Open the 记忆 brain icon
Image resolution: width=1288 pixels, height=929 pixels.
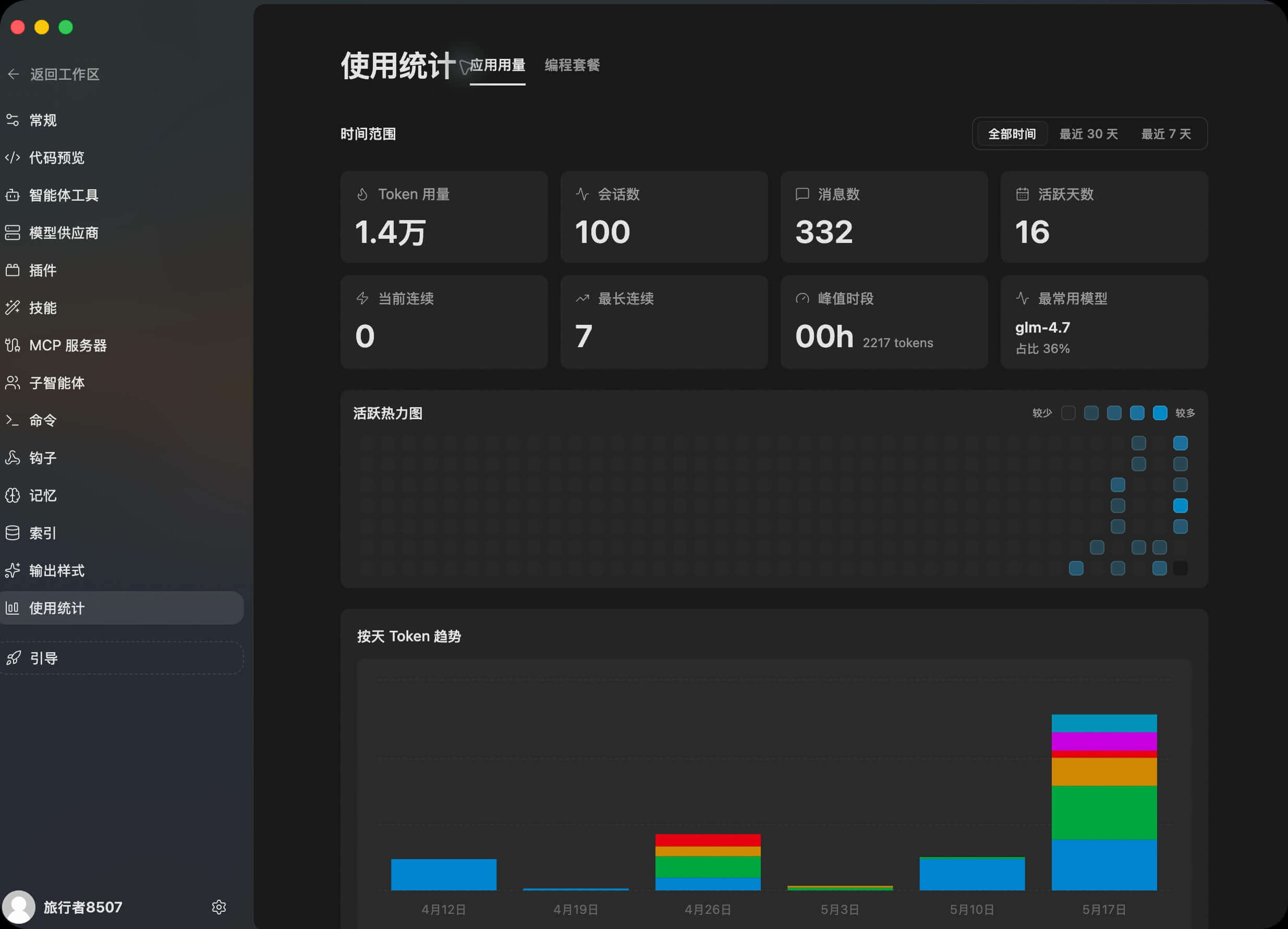point(13,495)
